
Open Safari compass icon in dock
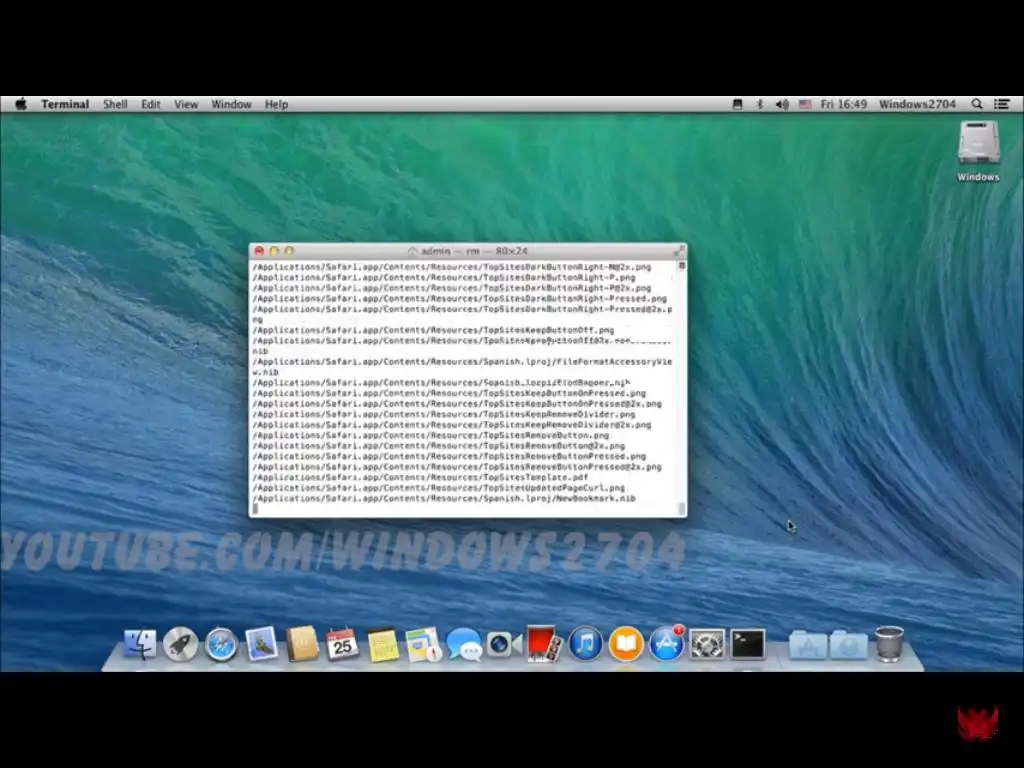click(x=221, y=645)
